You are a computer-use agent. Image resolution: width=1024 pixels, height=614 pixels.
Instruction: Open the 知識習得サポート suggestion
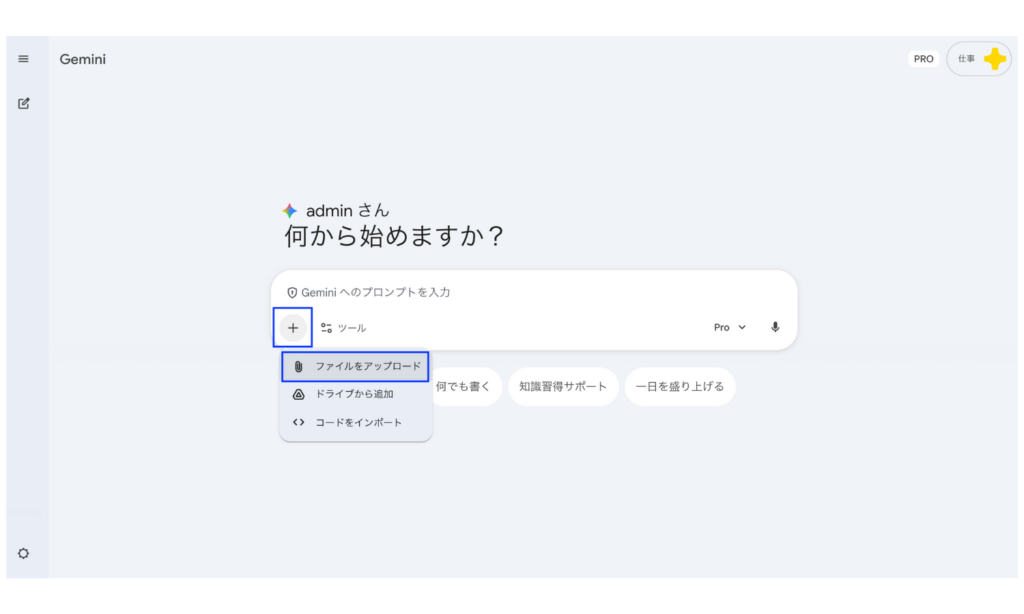(563, 386)
